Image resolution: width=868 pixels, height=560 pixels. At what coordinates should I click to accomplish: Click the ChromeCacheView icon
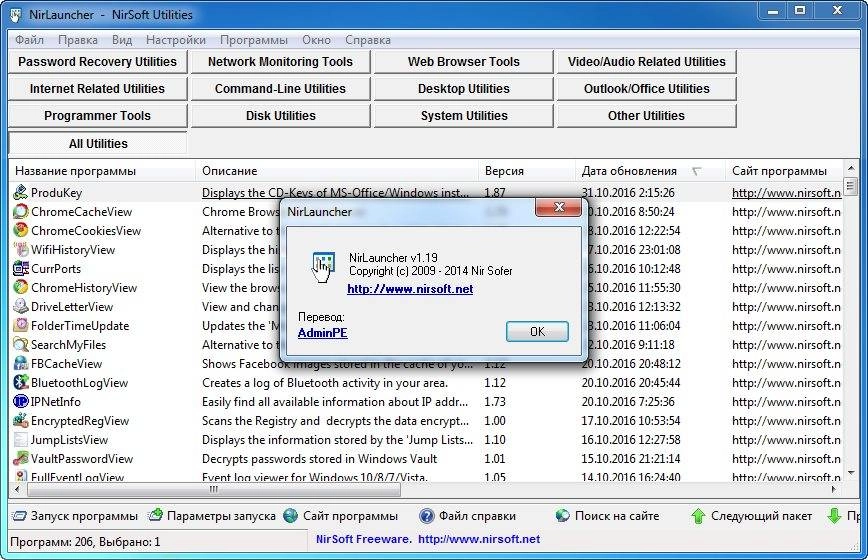pos(20,211)
